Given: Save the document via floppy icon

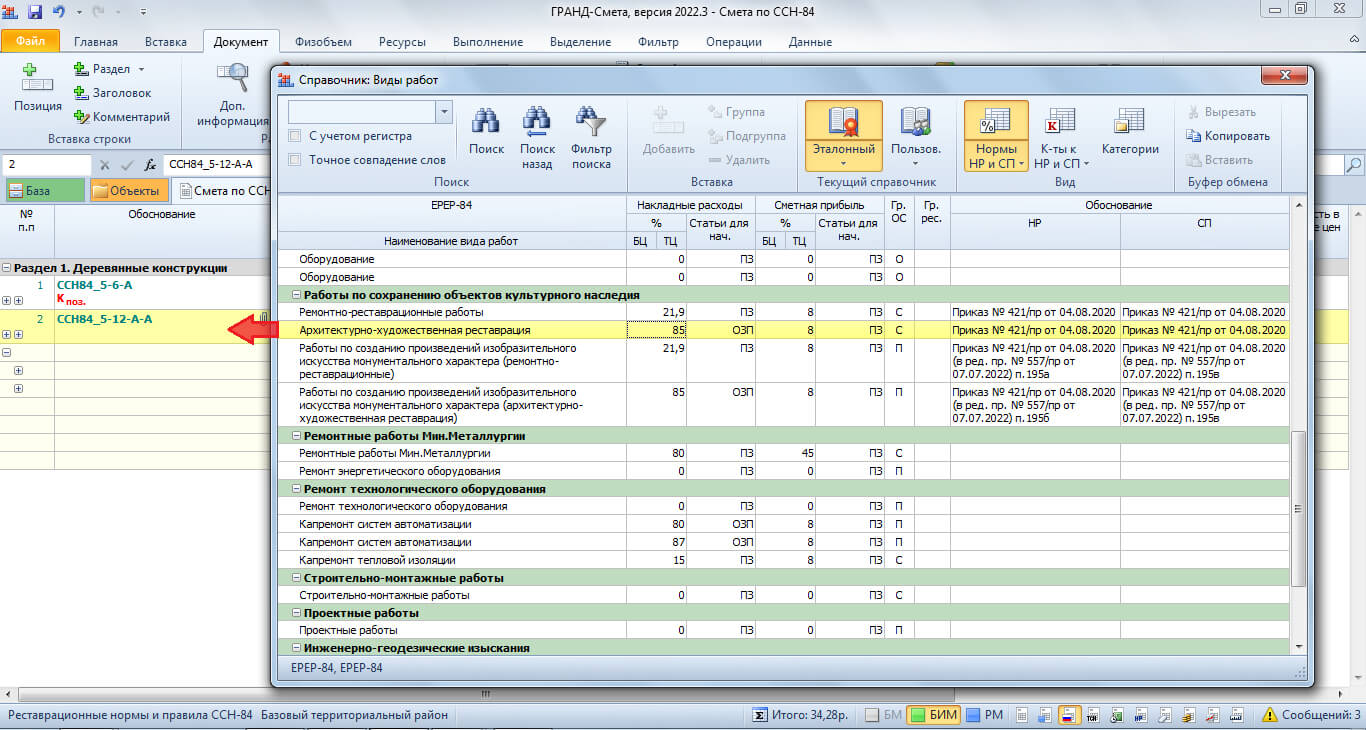Looking at the screenshot, I should [x=35, y=12].
